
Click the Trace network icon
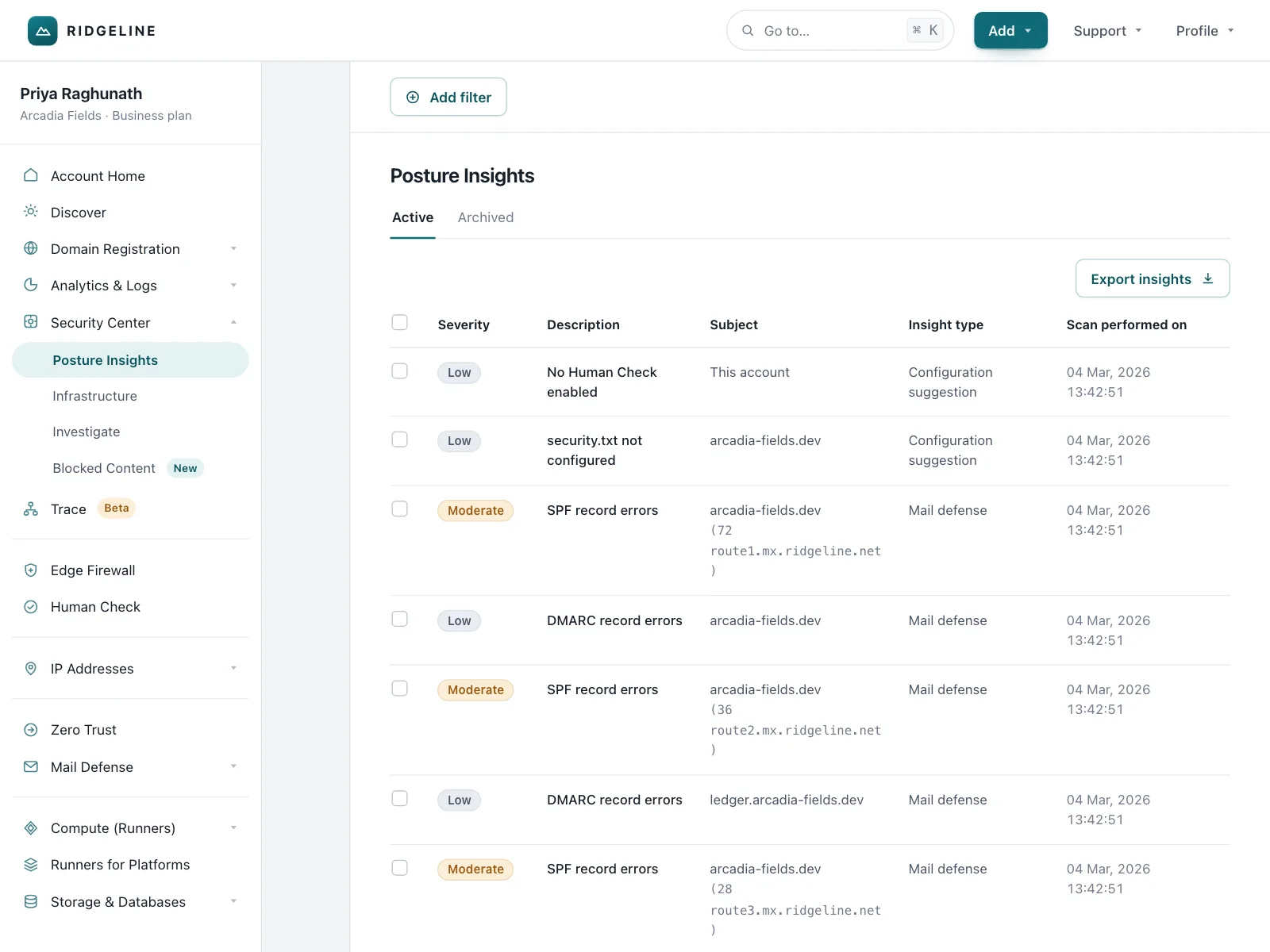31,509
